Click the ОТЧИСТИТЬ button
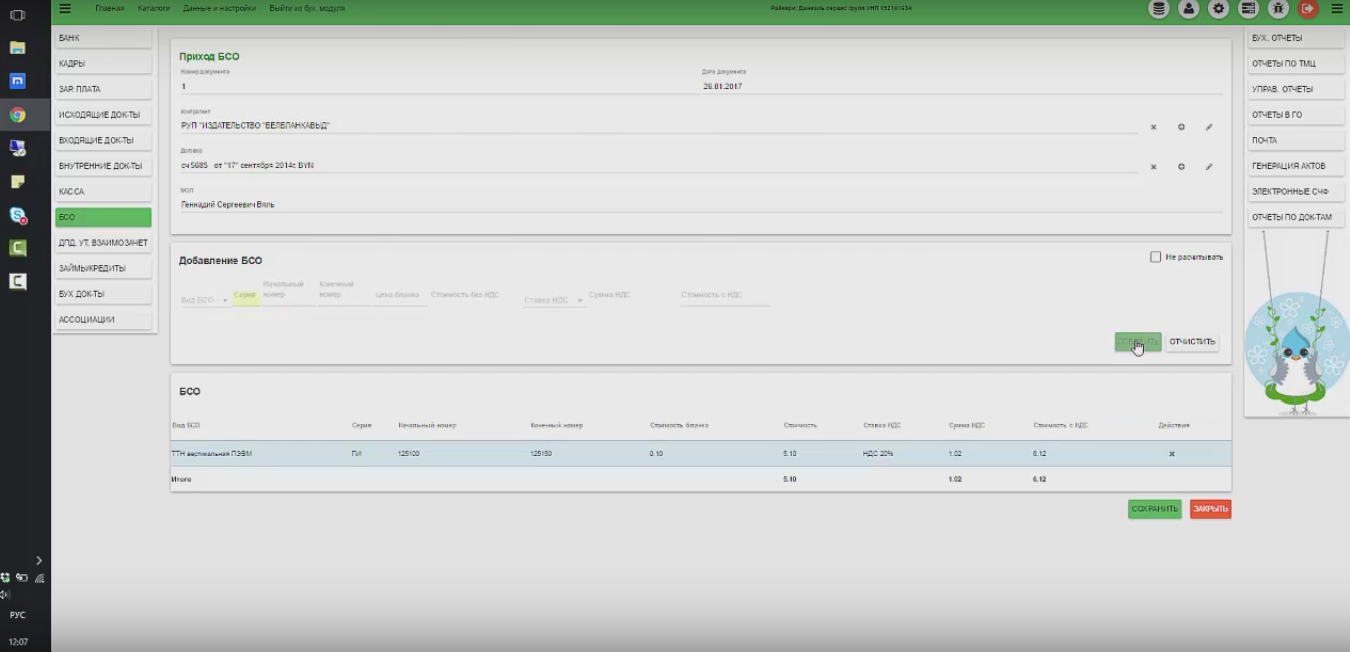This screenshot has height=652, width=1350. (1192, 342)
